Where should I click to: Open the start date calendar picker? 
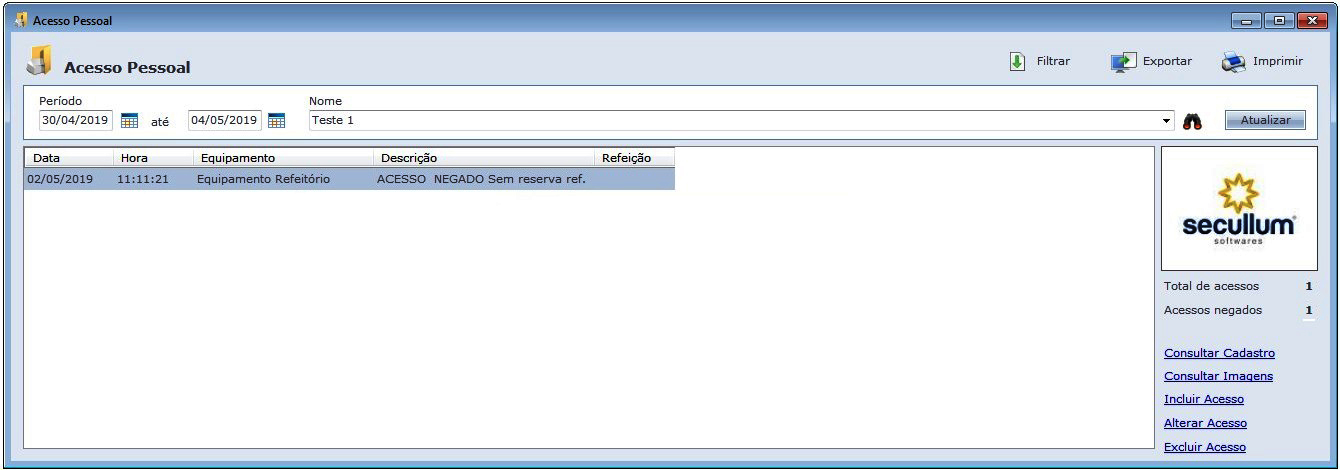129,121
